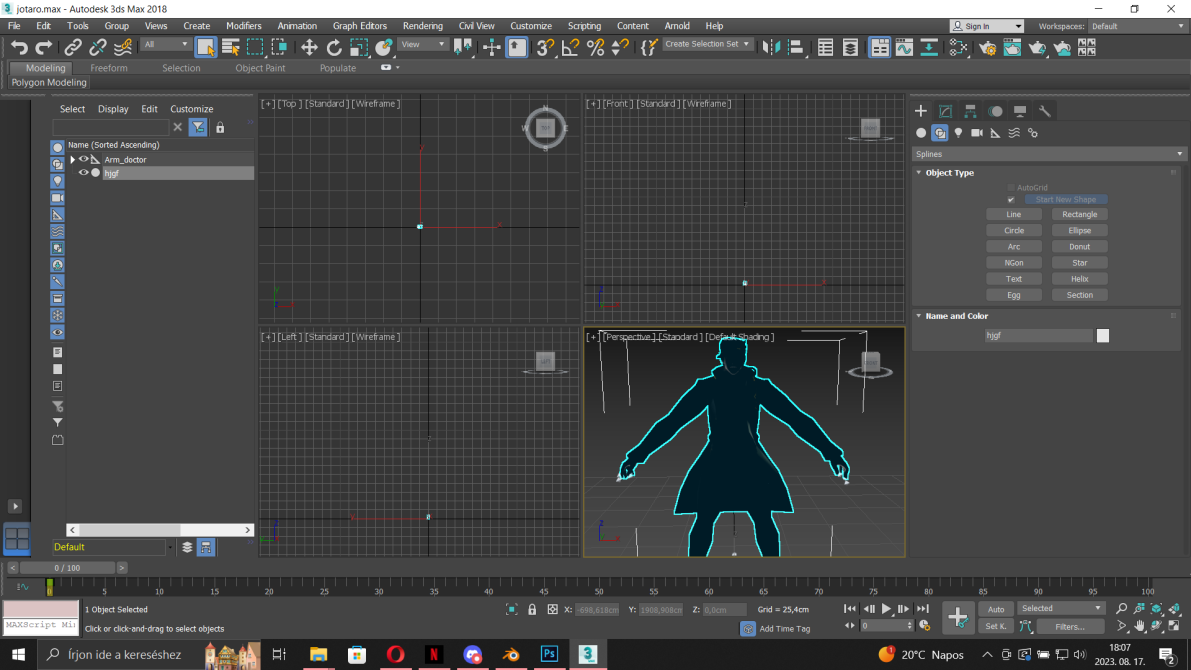Open the Modifiers menu
1191x670 pixels.
(243, 26)
